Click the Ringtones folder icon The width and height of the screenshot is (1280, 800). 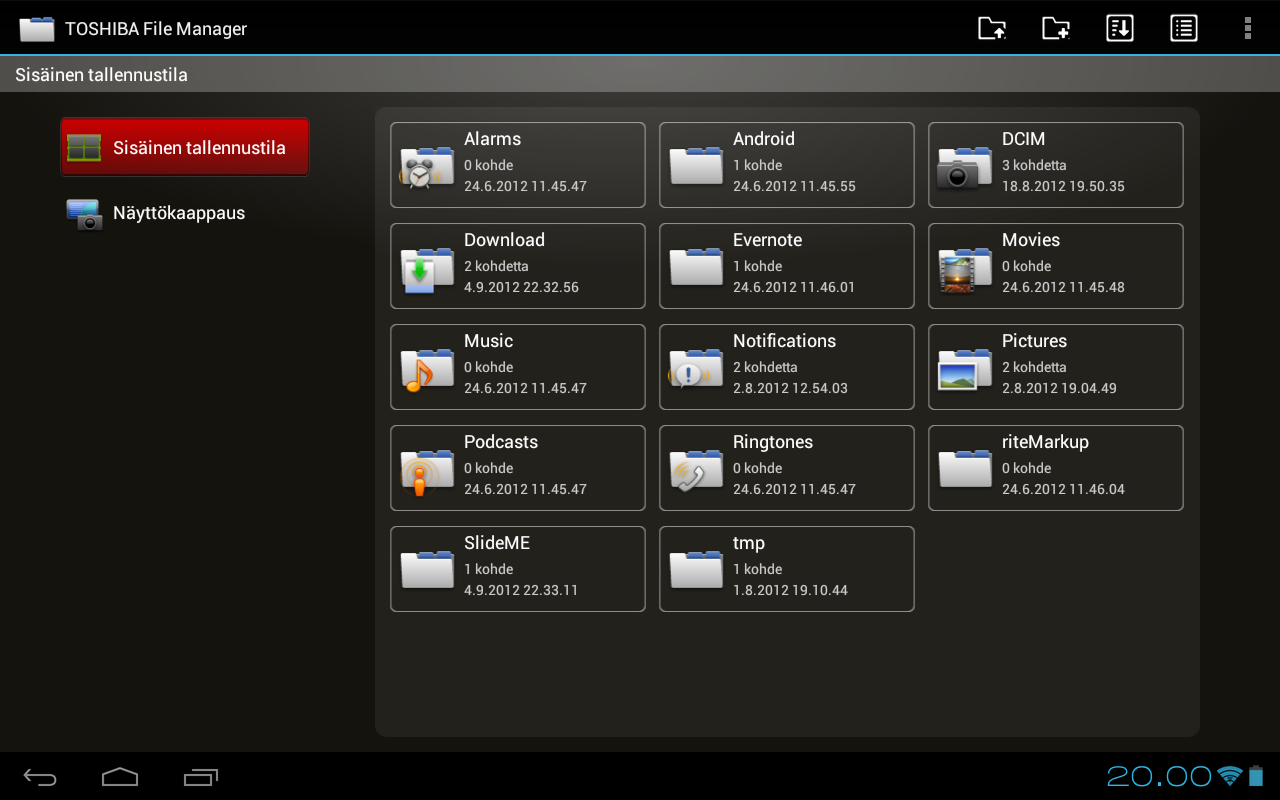(x=696, y=470)
